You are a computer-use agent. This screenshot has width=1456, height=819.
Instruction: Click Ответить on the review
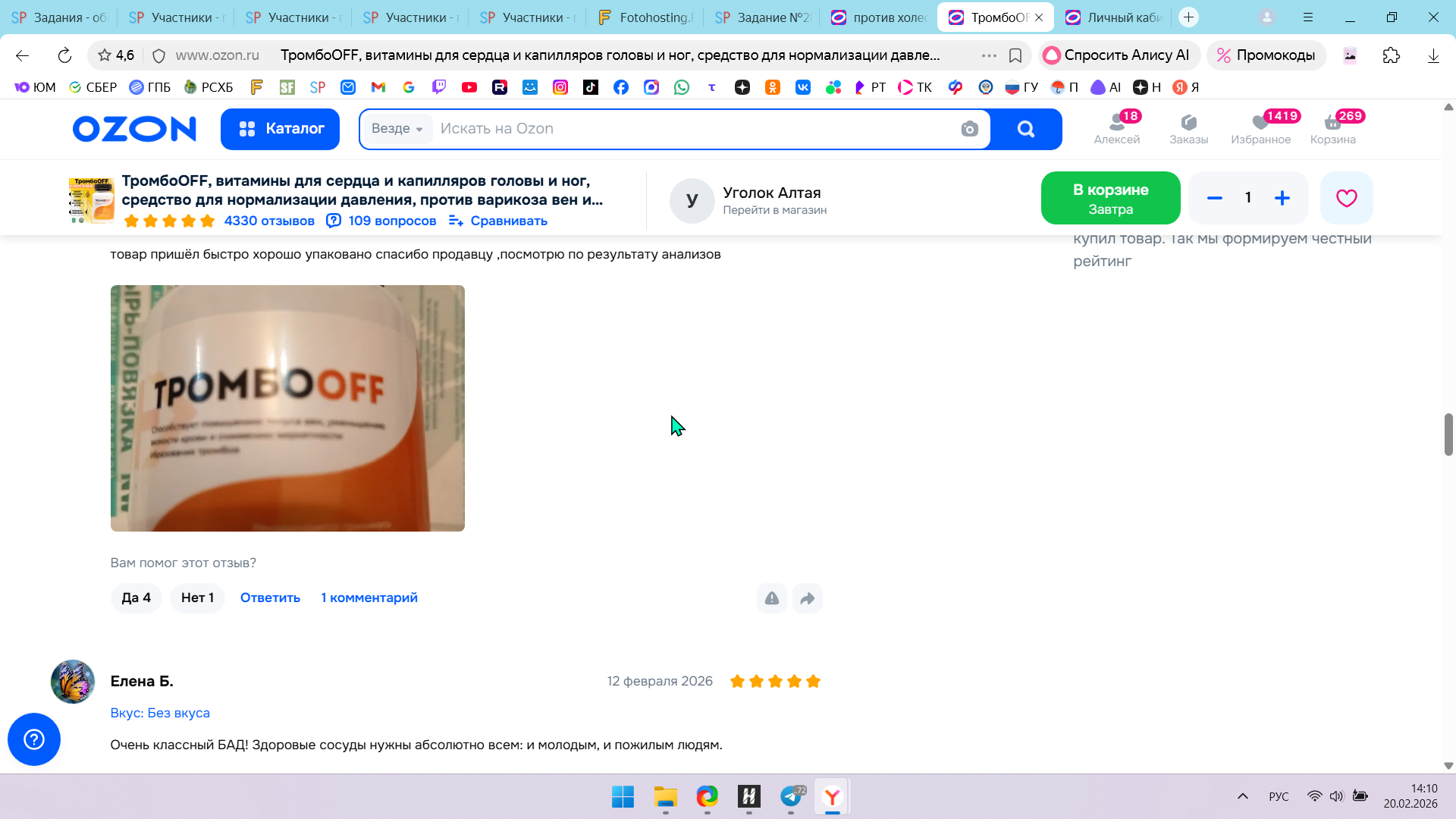(270, 598)
